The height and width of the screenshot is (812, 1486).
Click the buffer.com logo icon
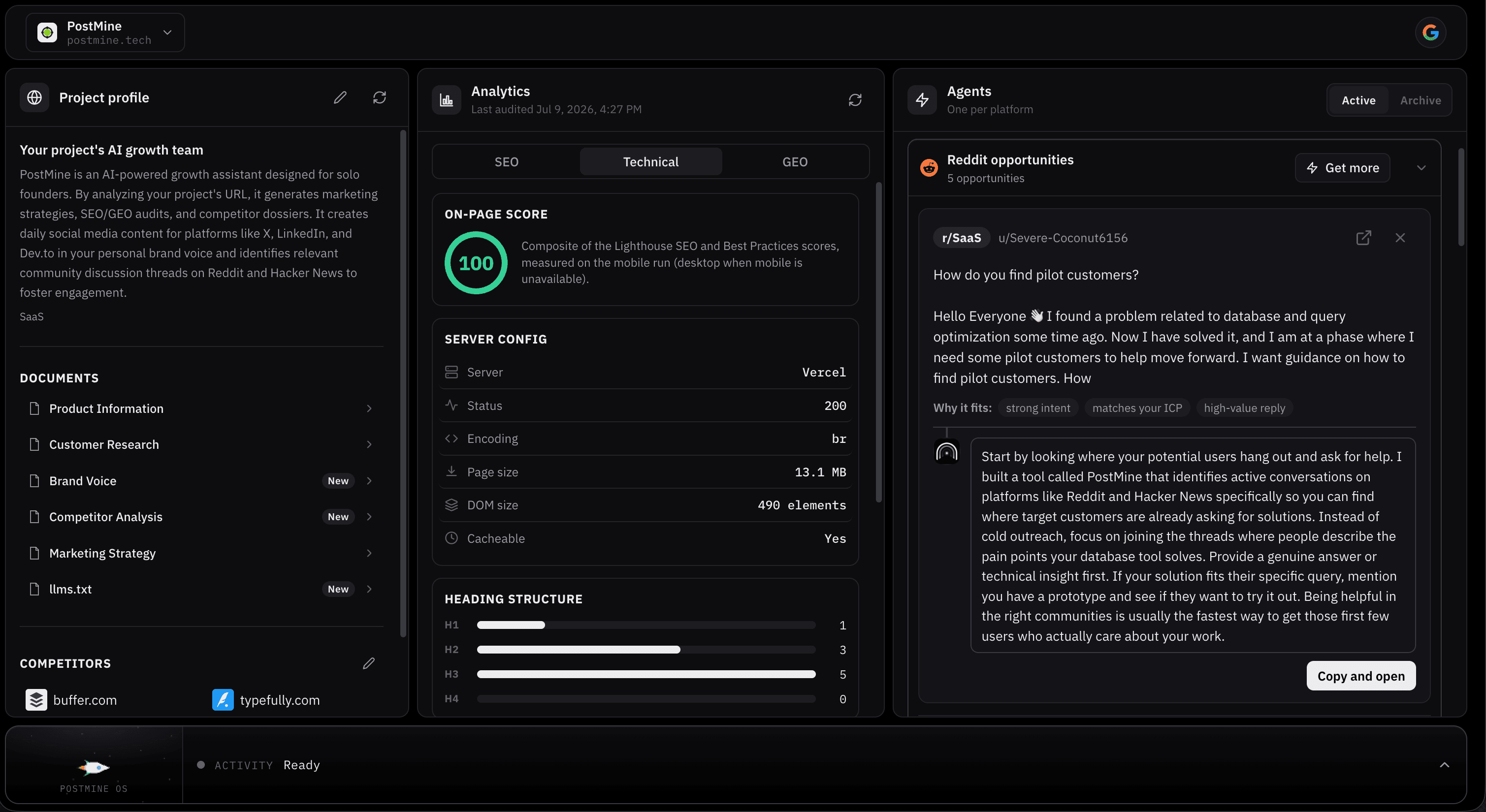coord(36,699)
